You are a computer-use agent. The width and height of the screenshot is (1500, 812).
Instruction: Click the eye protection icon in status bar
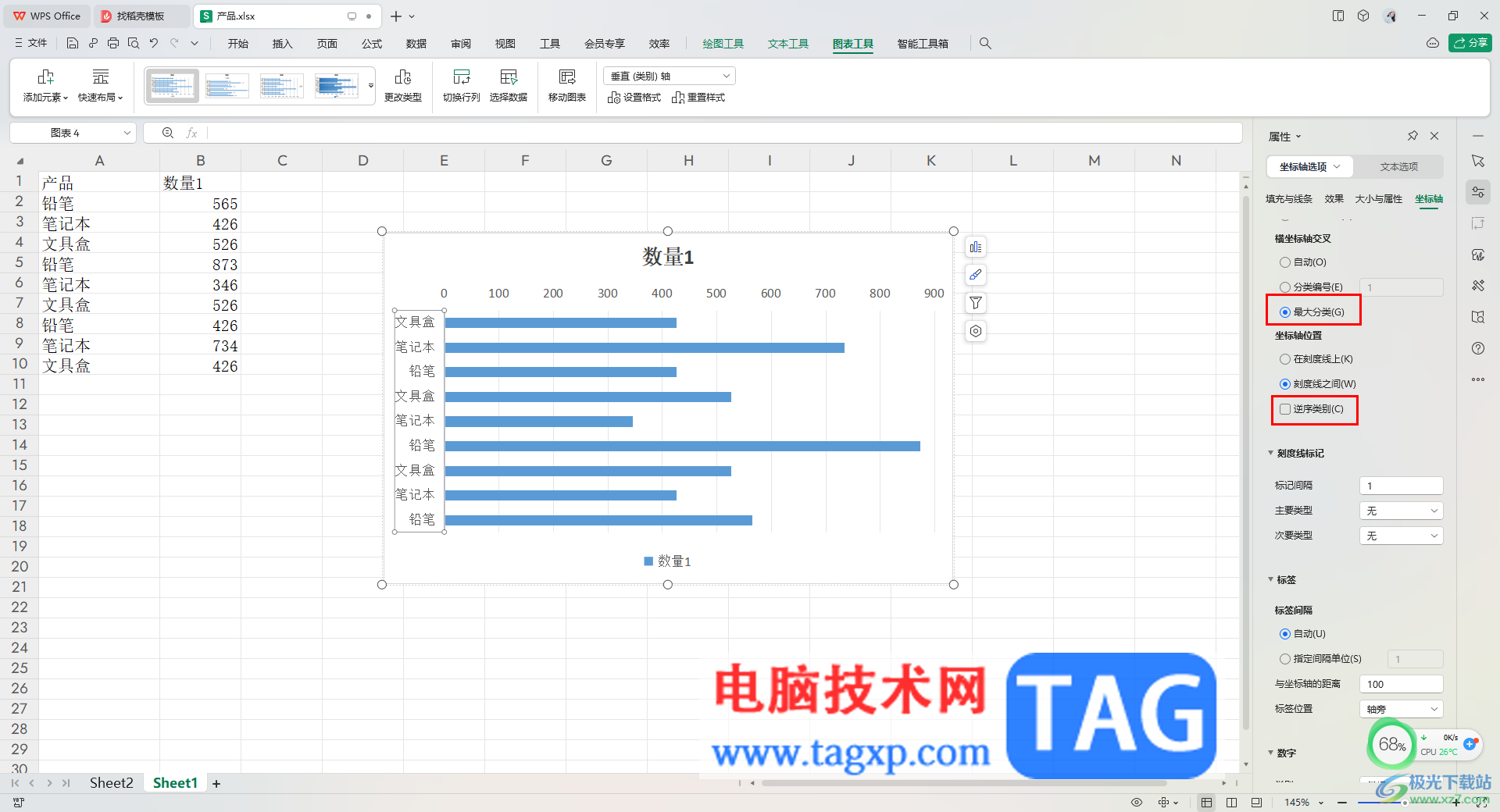[x=1137, y=803]
